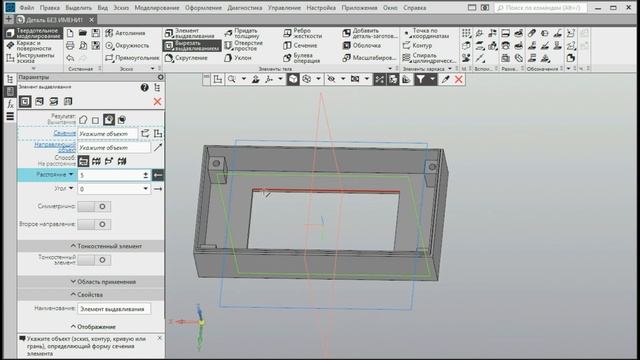640x360 pixels.
Task: Open the Булева операция boolean tool
Action: pyautogui.click(x=302, y=58)
